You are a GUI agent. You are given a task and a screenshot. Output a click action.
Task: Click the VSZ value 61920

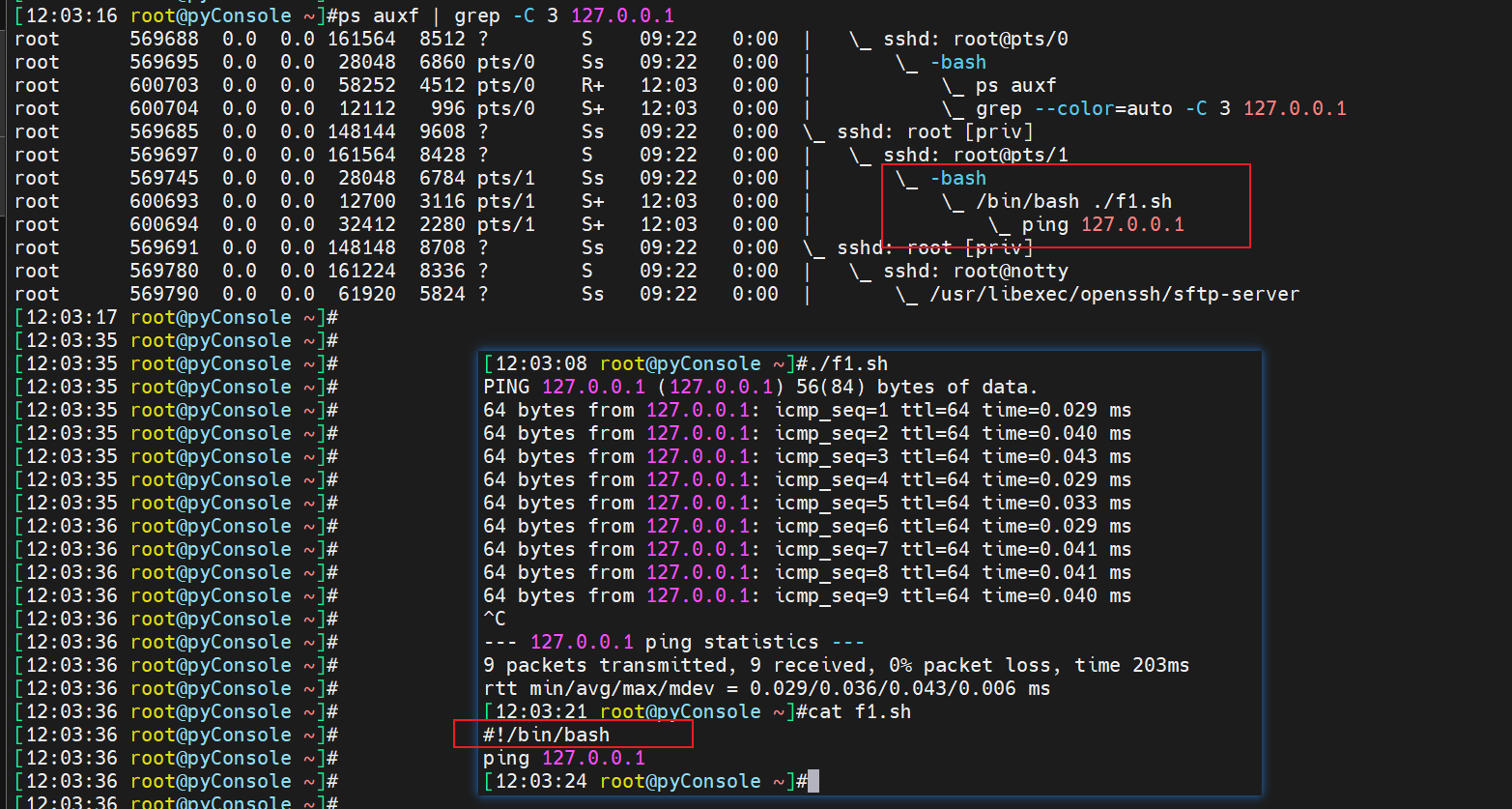[x=367, y=294]
